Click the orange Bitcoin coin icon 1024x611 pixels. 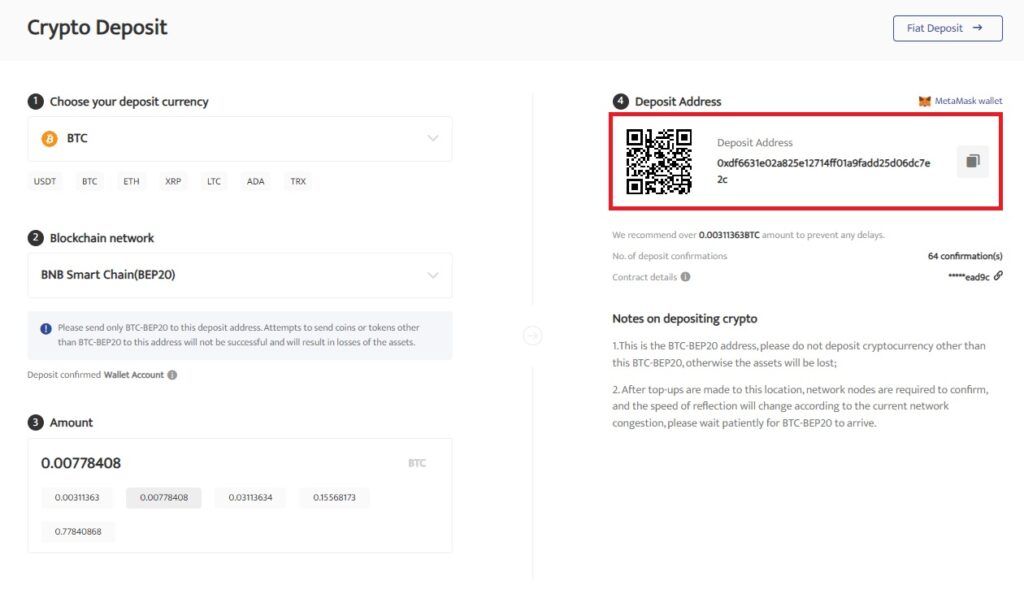click(50, 138)
